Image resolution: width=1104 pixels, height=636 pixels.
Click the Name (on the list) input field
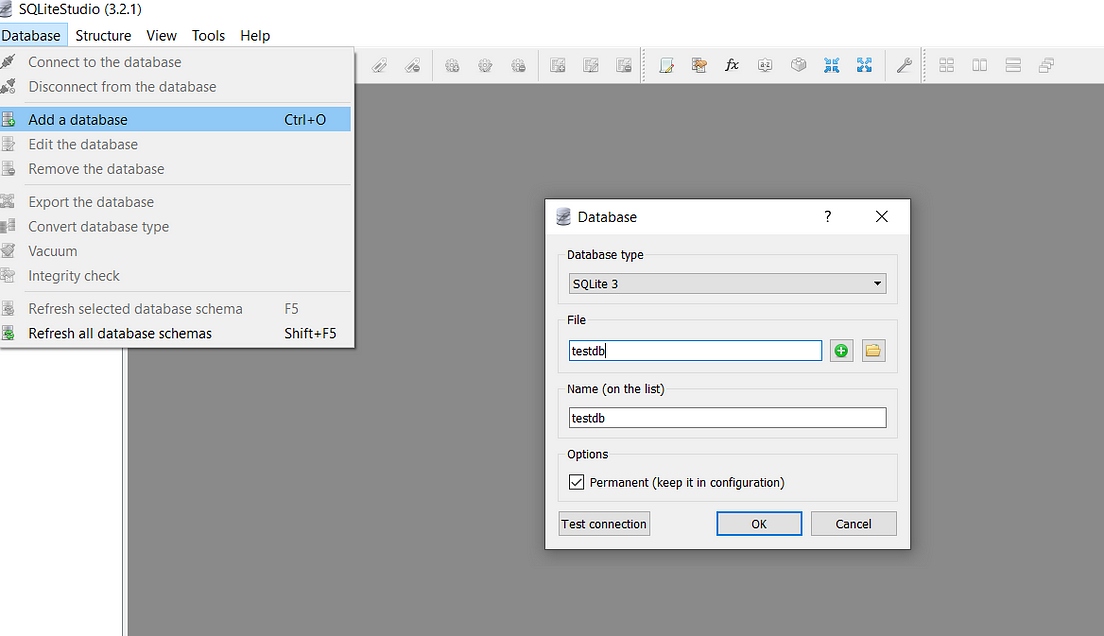(727, 418)
